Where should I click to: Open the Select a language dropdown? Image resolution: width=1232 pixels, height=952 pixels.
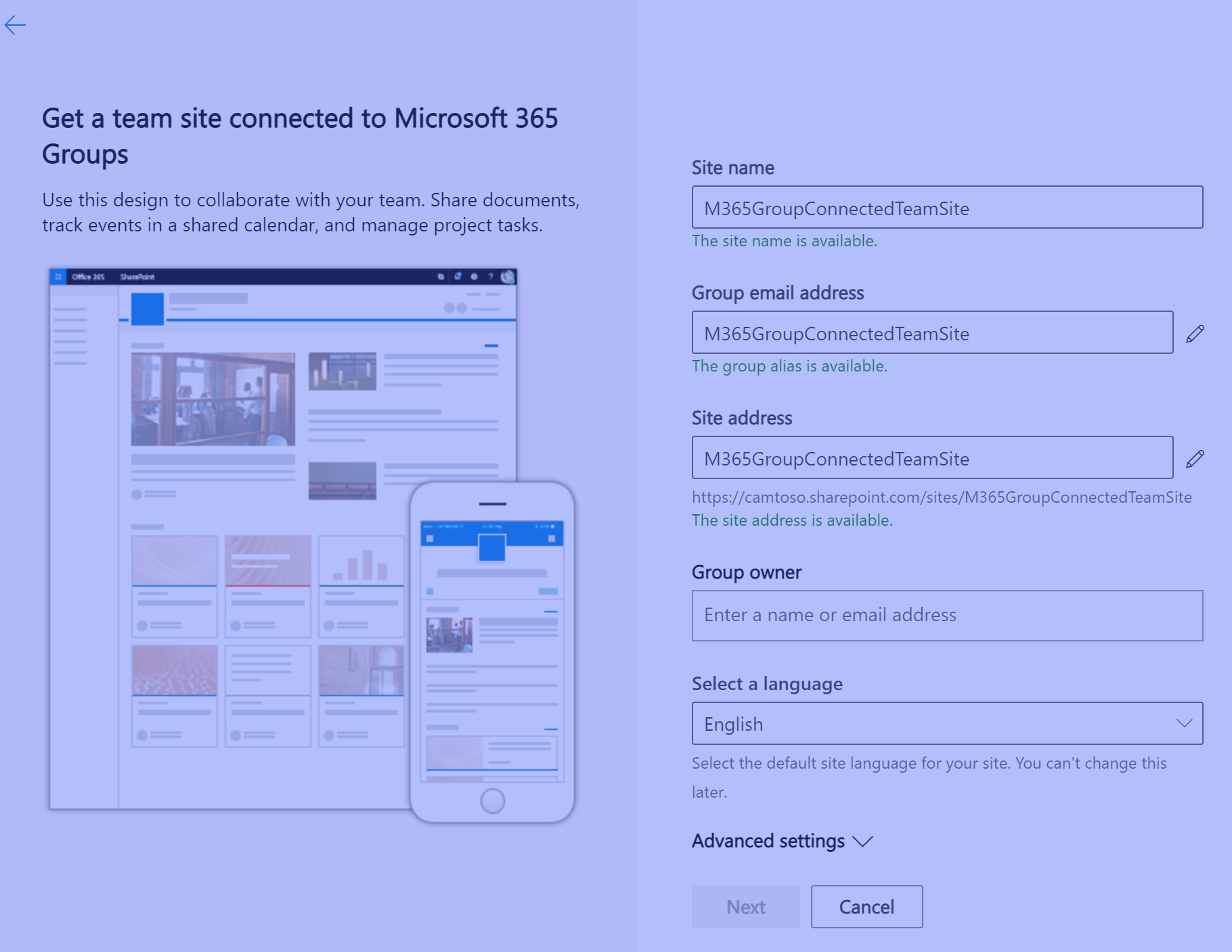tap(947, 723)
